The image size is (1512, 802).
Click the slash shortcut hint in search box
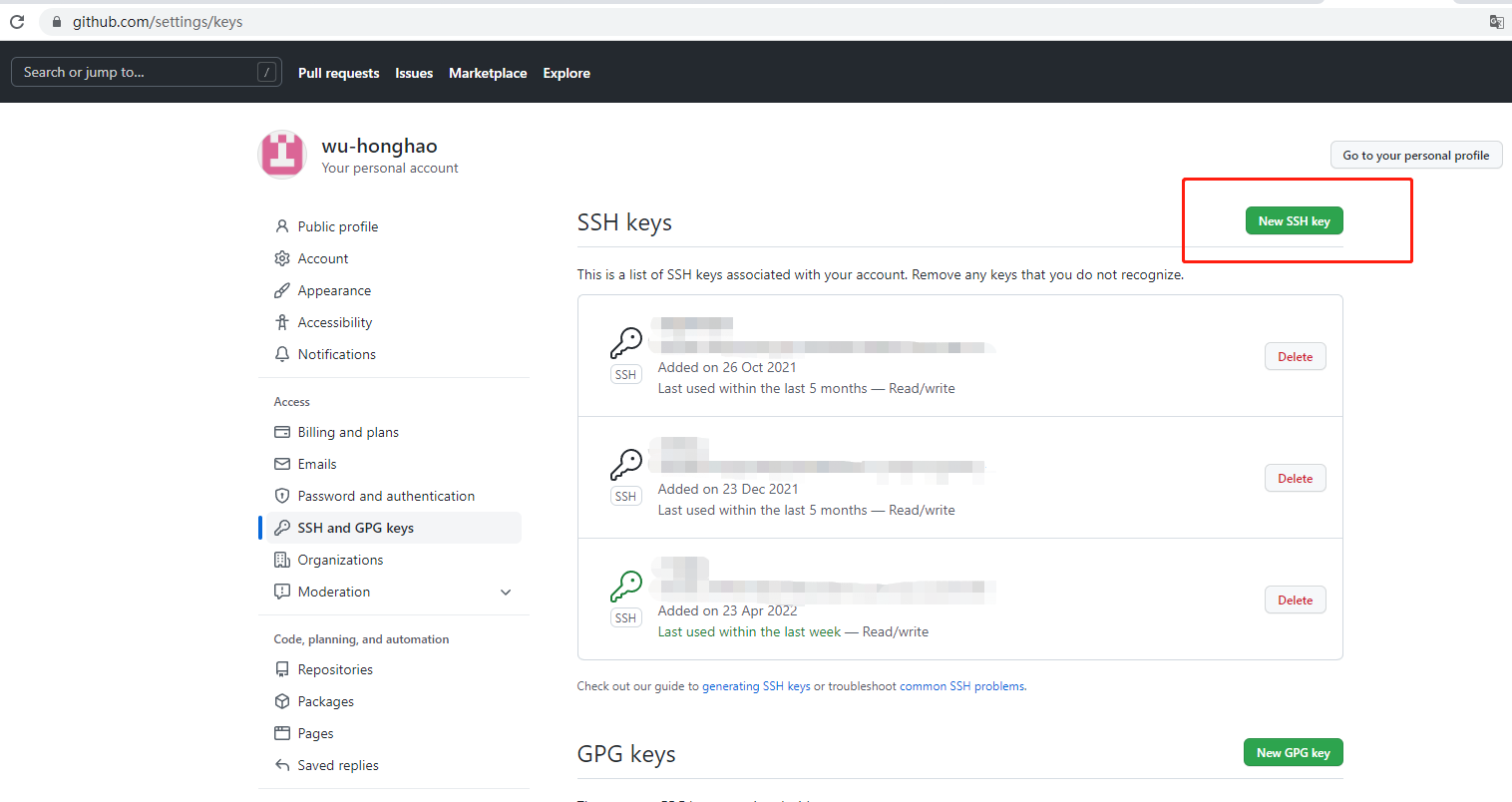(266, 72)
